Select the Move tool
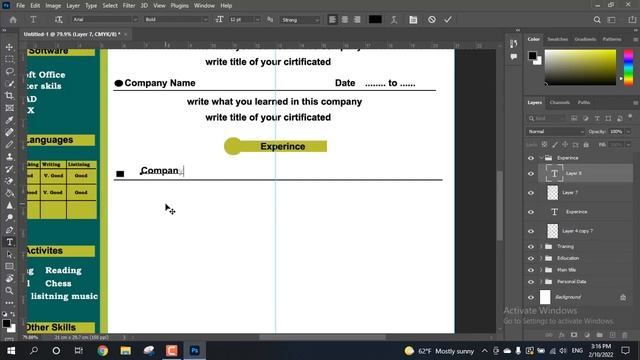 coord(9,47)
